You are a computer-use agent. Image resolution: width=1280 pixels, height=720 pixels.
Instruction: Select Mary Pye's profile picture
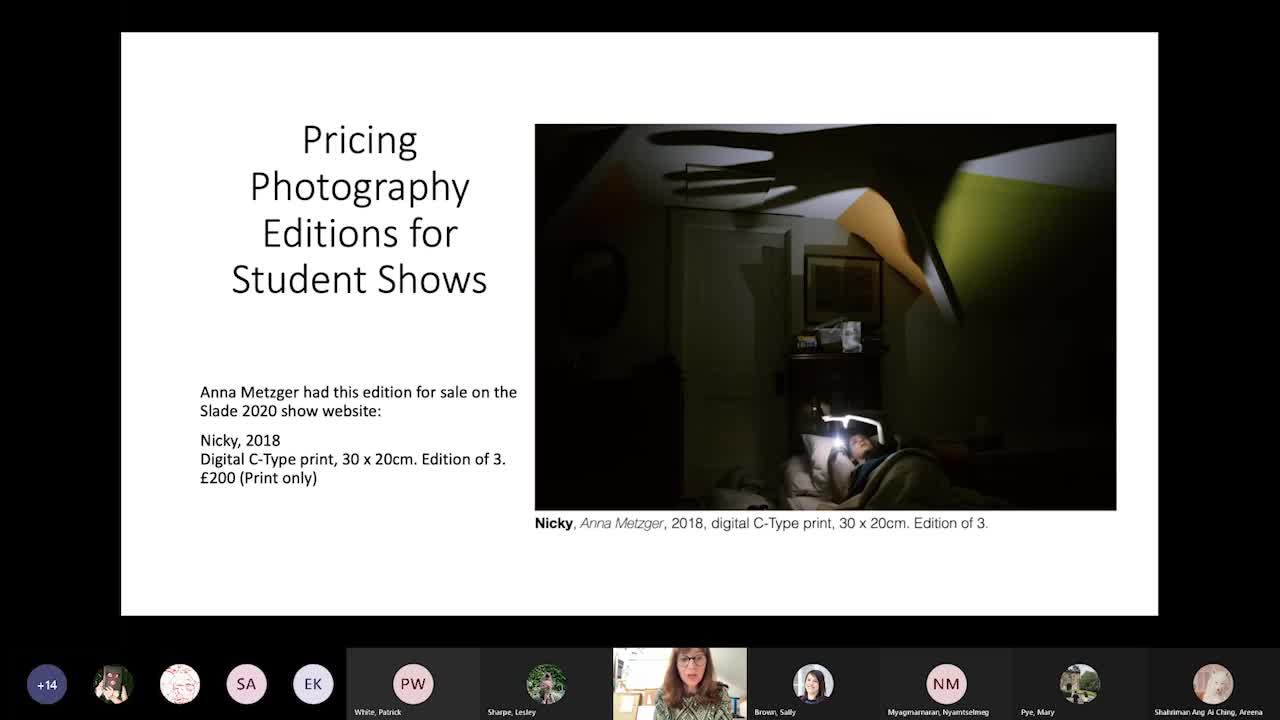click(x=1079, y=684)
